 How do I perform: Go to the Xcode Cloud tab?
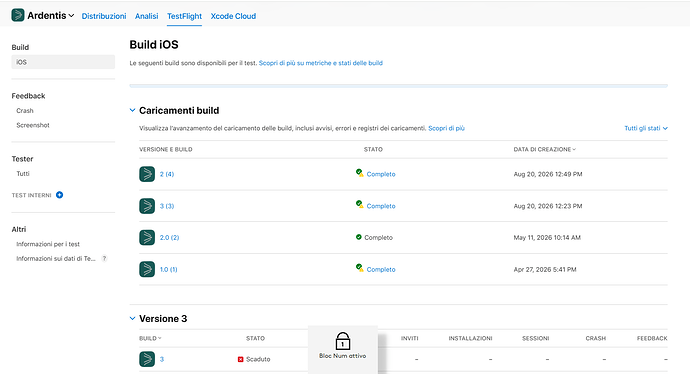point(233,16)
